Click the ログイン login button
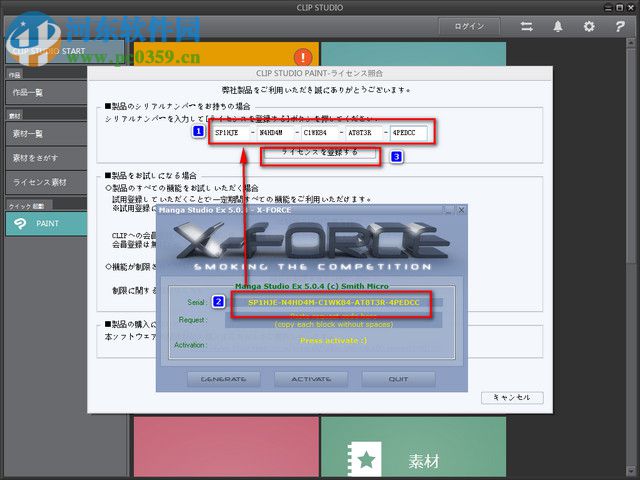Image resolution: width=640 pixels, height=480 pixels. click(x=469, y=27)
